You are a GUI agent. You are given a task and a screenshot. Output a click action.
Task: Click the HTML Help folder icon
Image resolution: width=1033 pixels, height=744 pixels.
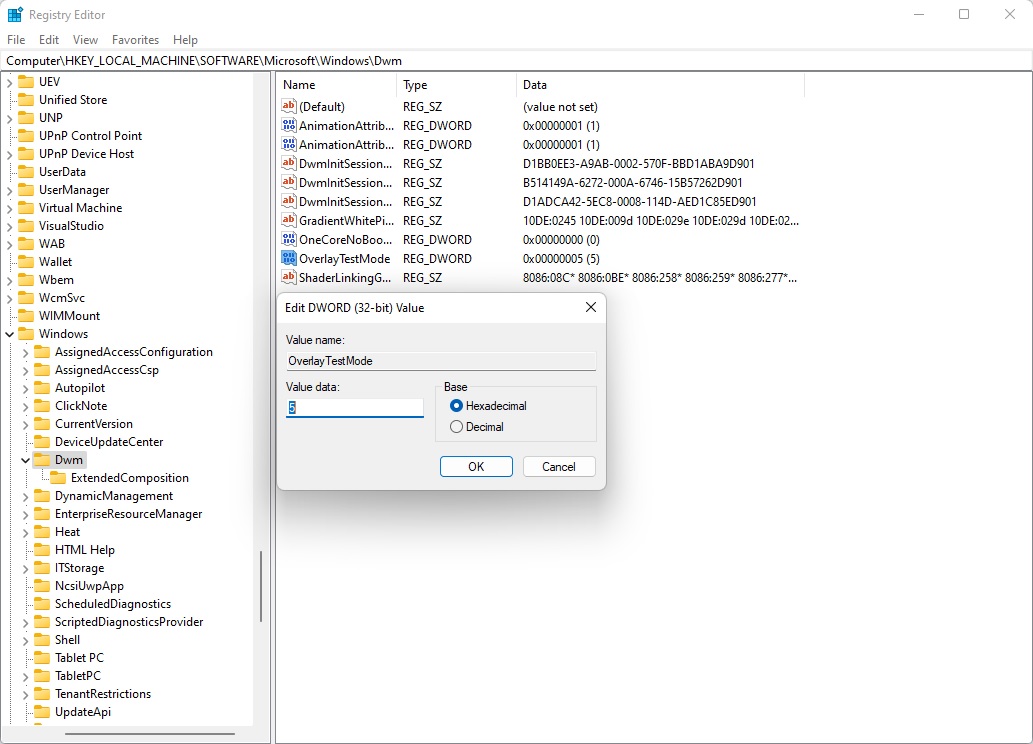click(42, 550)
